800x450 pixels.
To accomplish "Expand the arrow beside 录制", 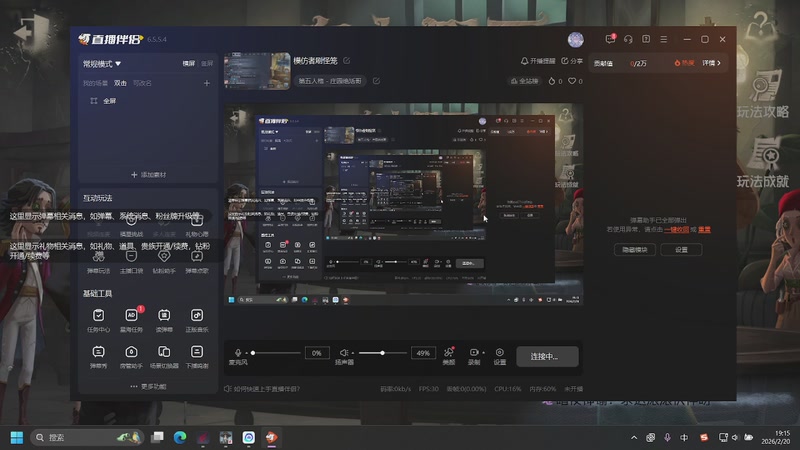I will [x=483, y=353].
